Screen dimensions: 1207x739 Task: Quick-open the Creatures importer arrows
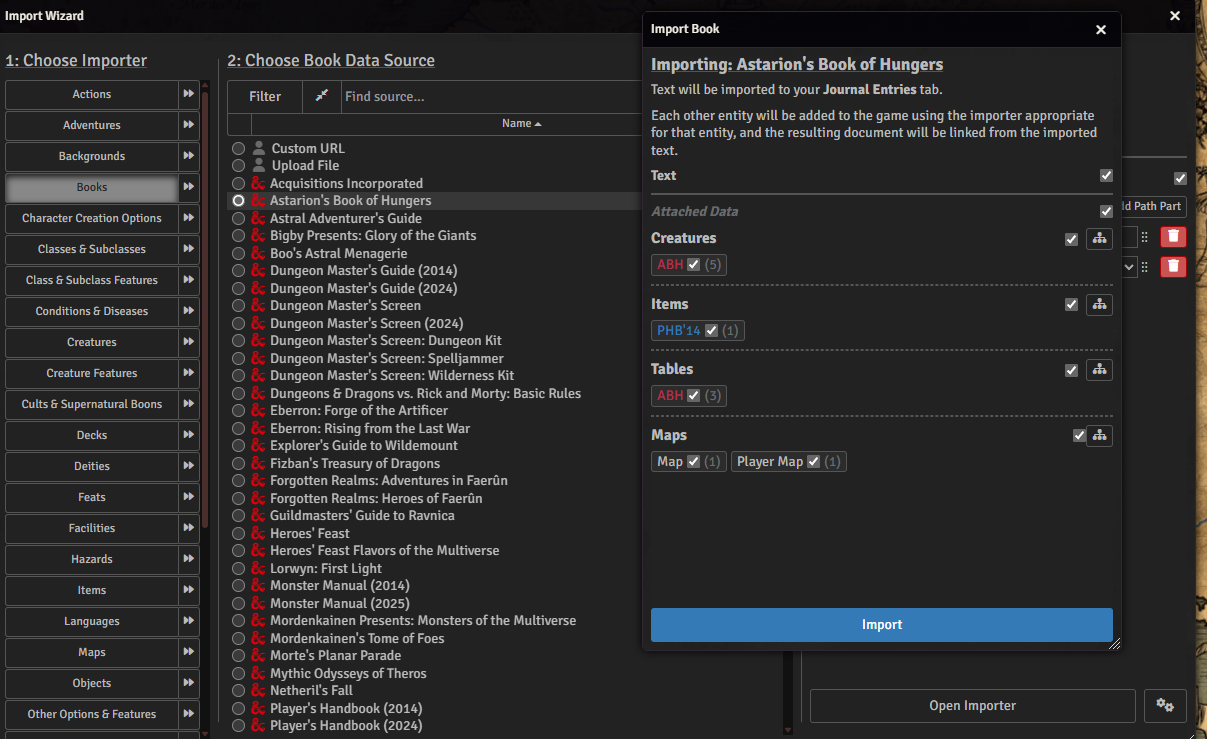pos(188,342)
